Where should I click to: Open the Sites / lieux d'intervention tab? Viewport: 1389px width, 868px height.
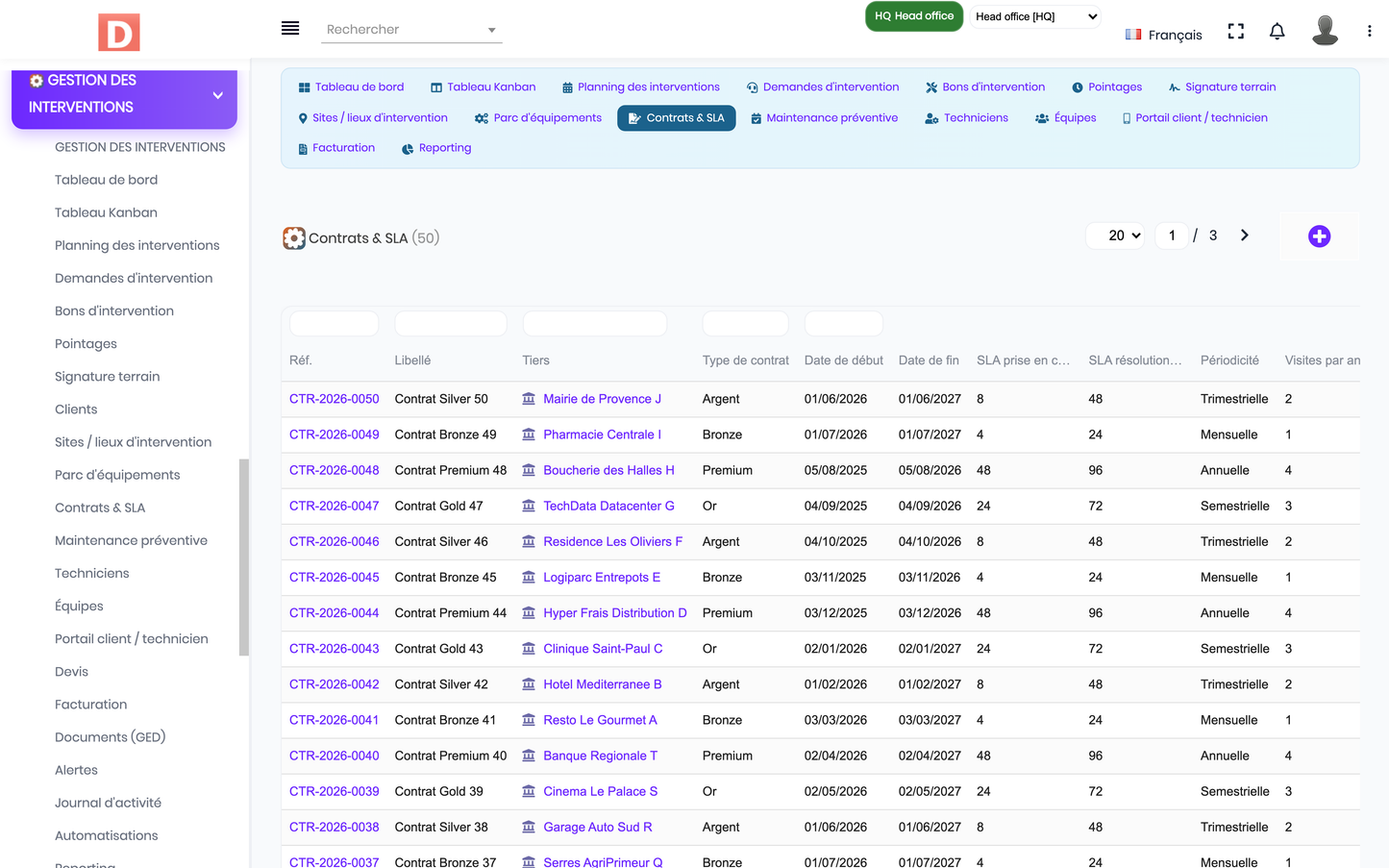tap(373, 118)
